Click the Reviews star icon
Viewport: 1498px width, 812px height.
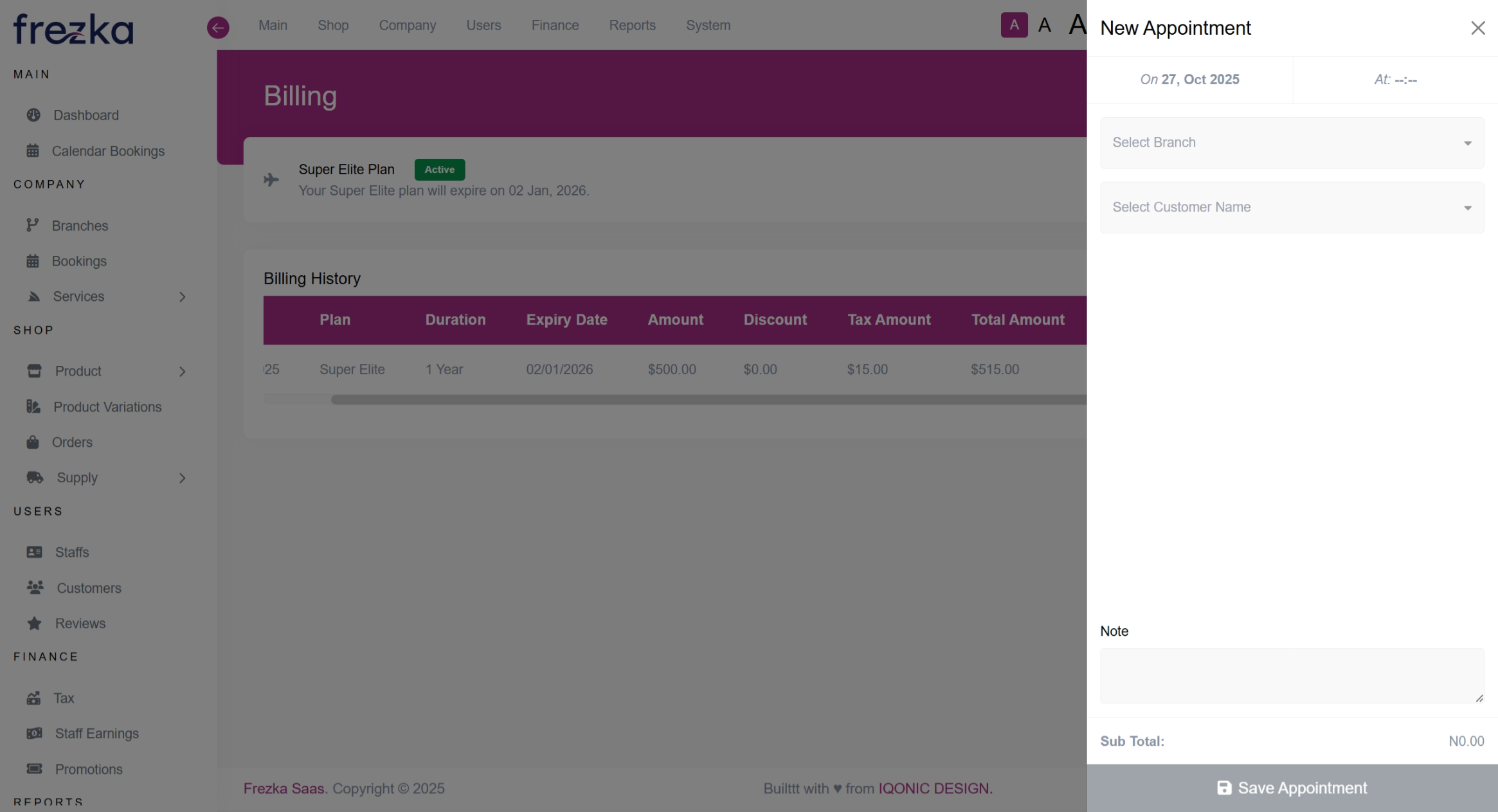34,623
